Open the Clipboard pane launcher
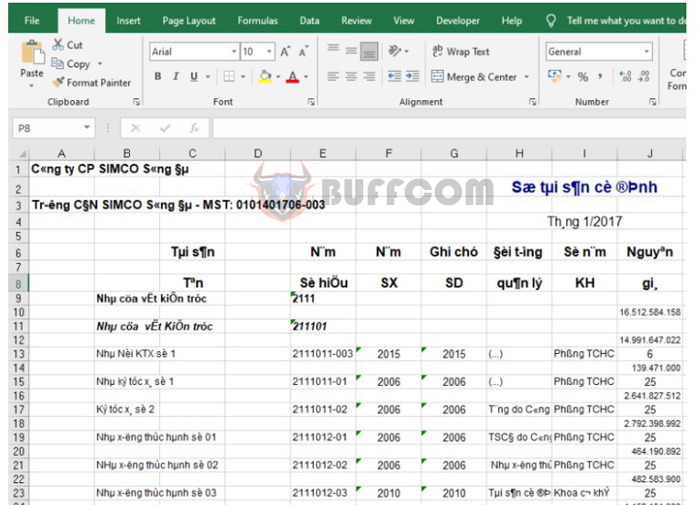The height and width of the screenshot is (505, 700). click(136, 102)
